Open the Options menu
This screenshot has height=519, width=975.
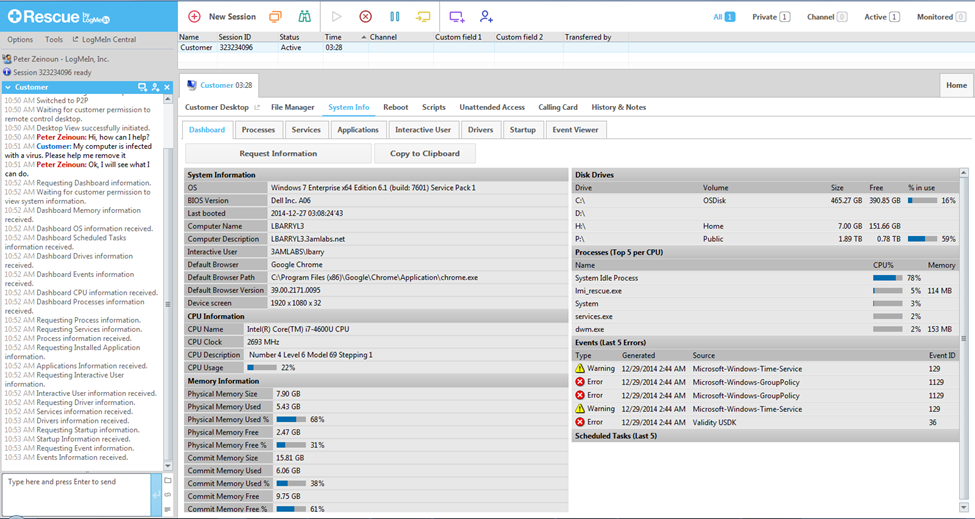[20, 39]
